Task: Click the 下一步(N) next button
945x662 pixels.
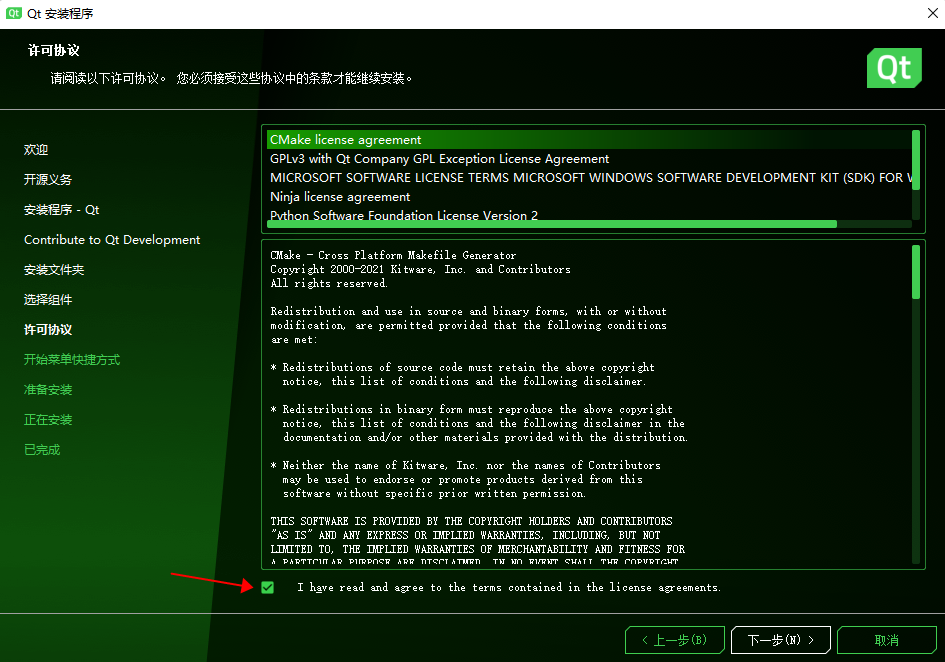Action: (x=780, y=640)
